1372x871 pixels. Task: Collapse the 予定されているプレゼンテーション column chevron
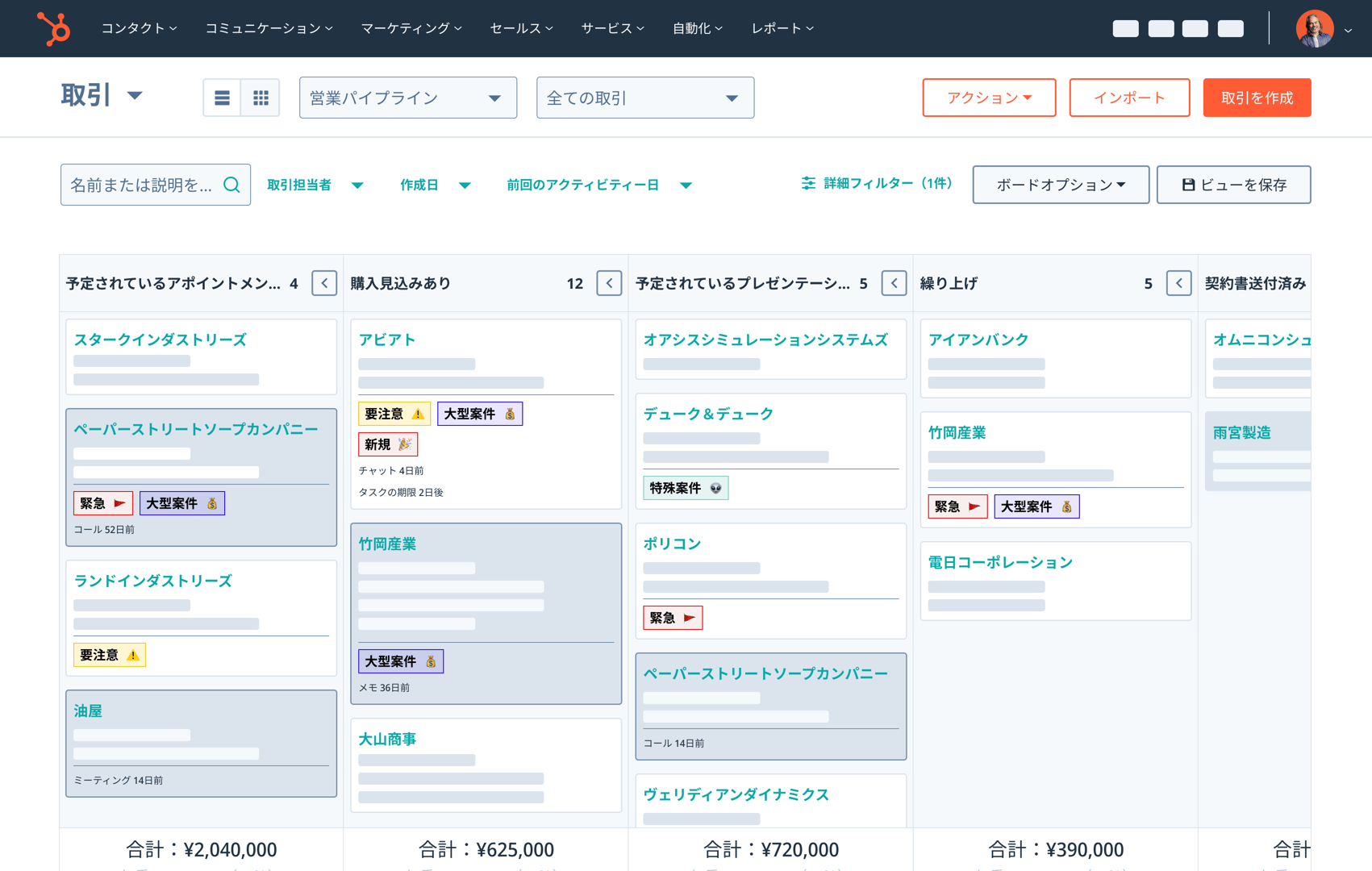click(894, 283)
